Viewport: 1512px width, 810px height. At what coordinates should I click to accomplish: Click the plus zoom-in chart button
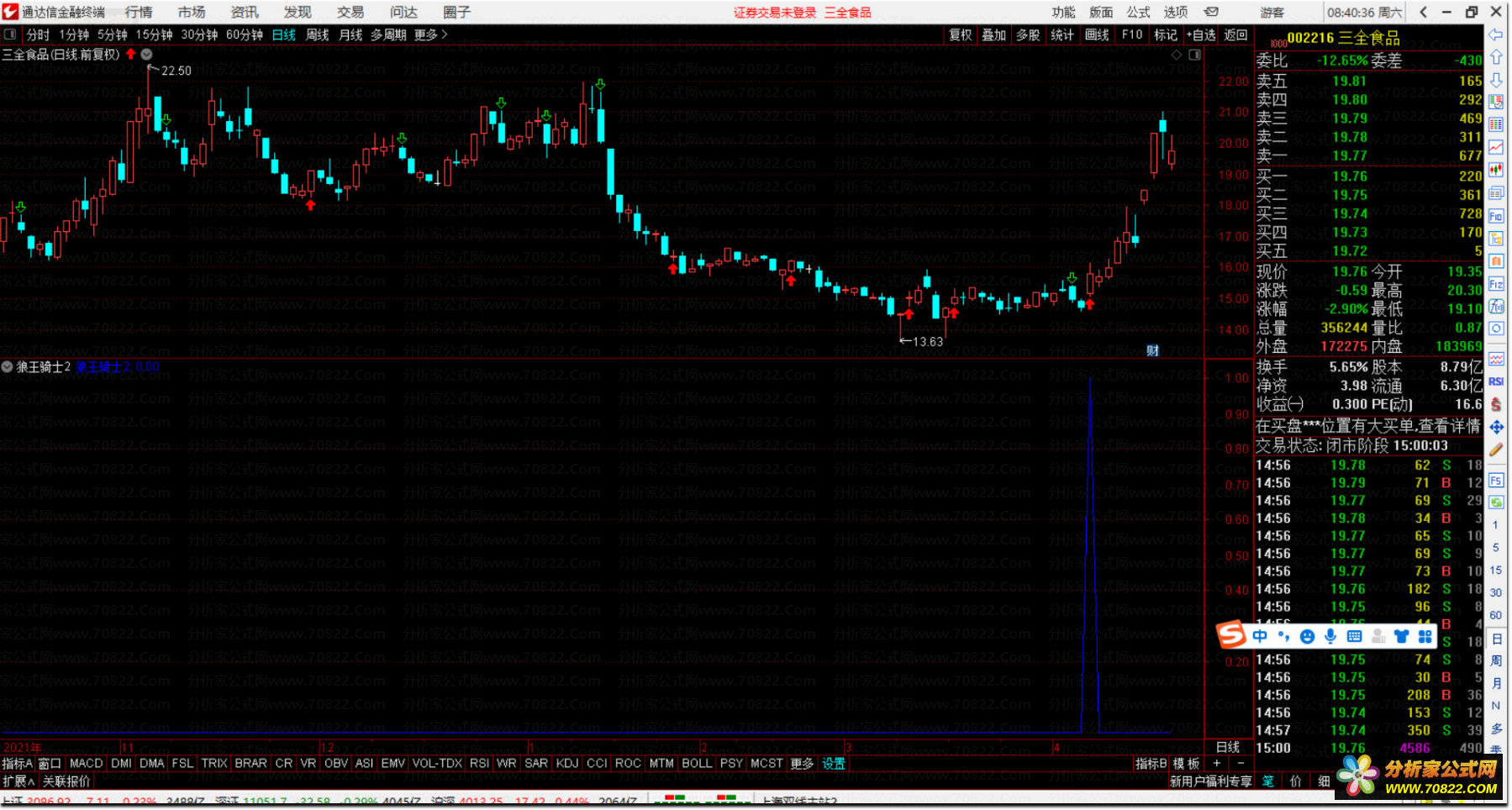[1216, 763]
